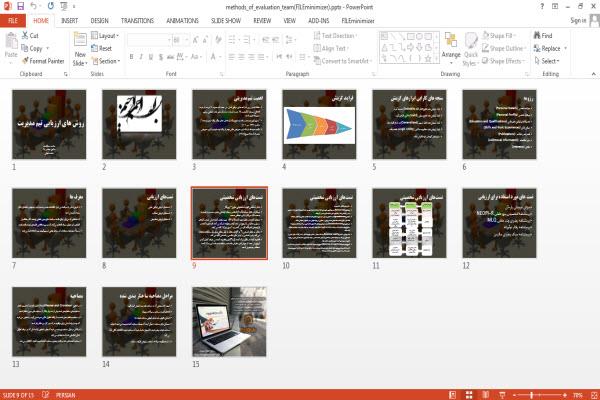Switch to the REVIEW tab
The height and width of the screenshot is (400, 600).
coord(262,21)
